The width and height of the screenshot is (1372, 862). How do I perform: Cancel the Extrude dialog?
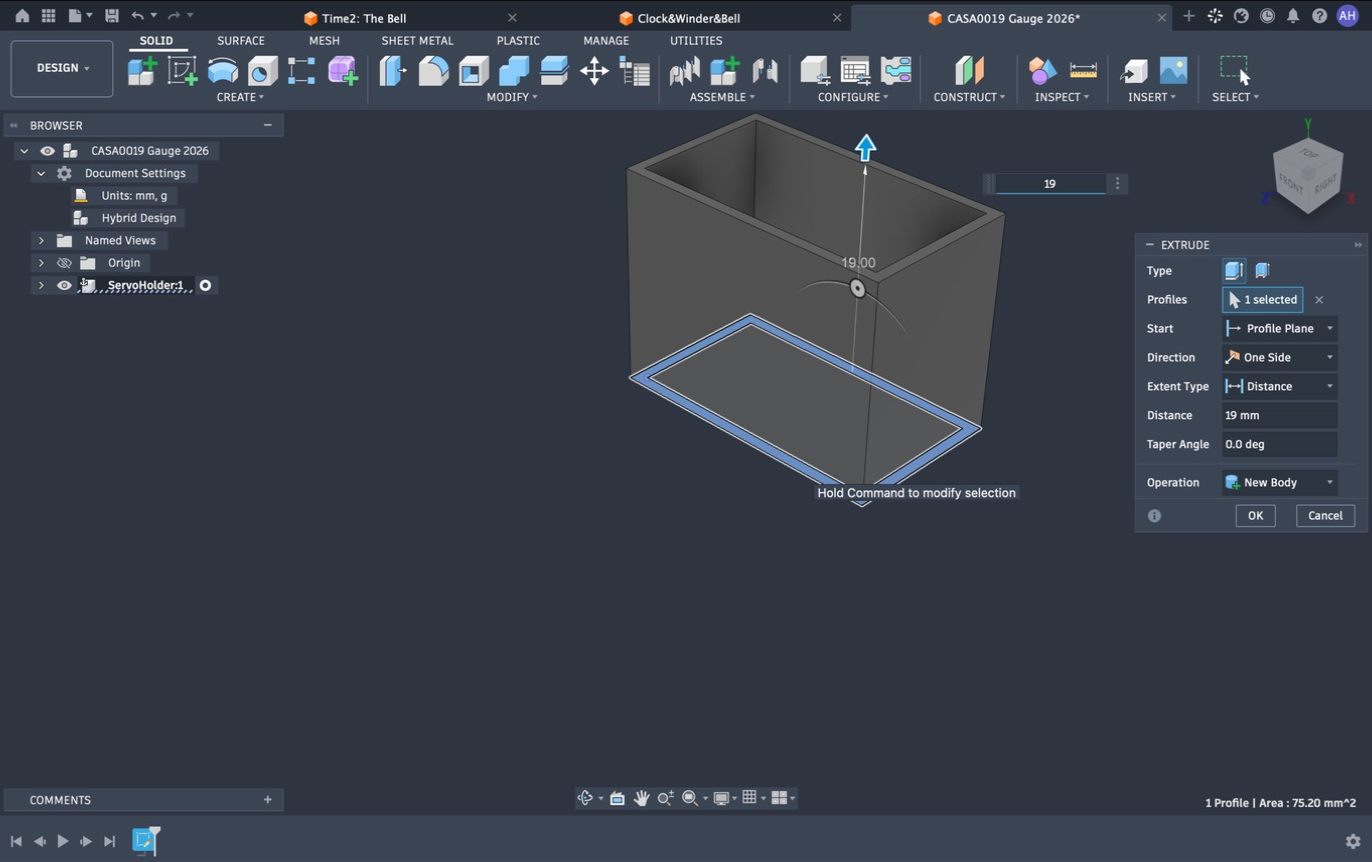(1325, 516)
